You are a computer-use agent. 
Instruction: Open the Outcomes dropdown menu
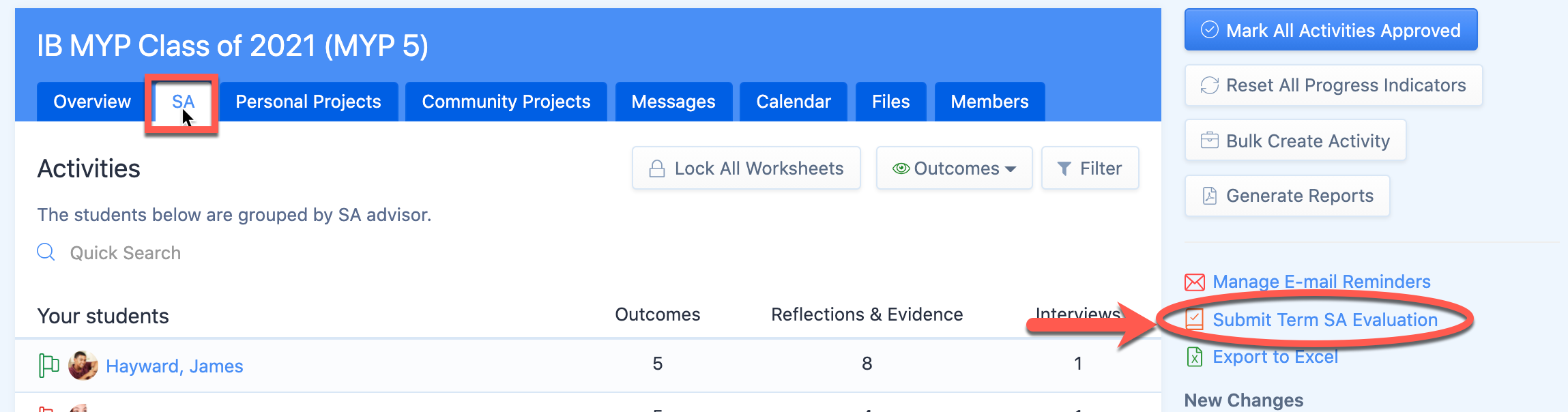[955, 168]
